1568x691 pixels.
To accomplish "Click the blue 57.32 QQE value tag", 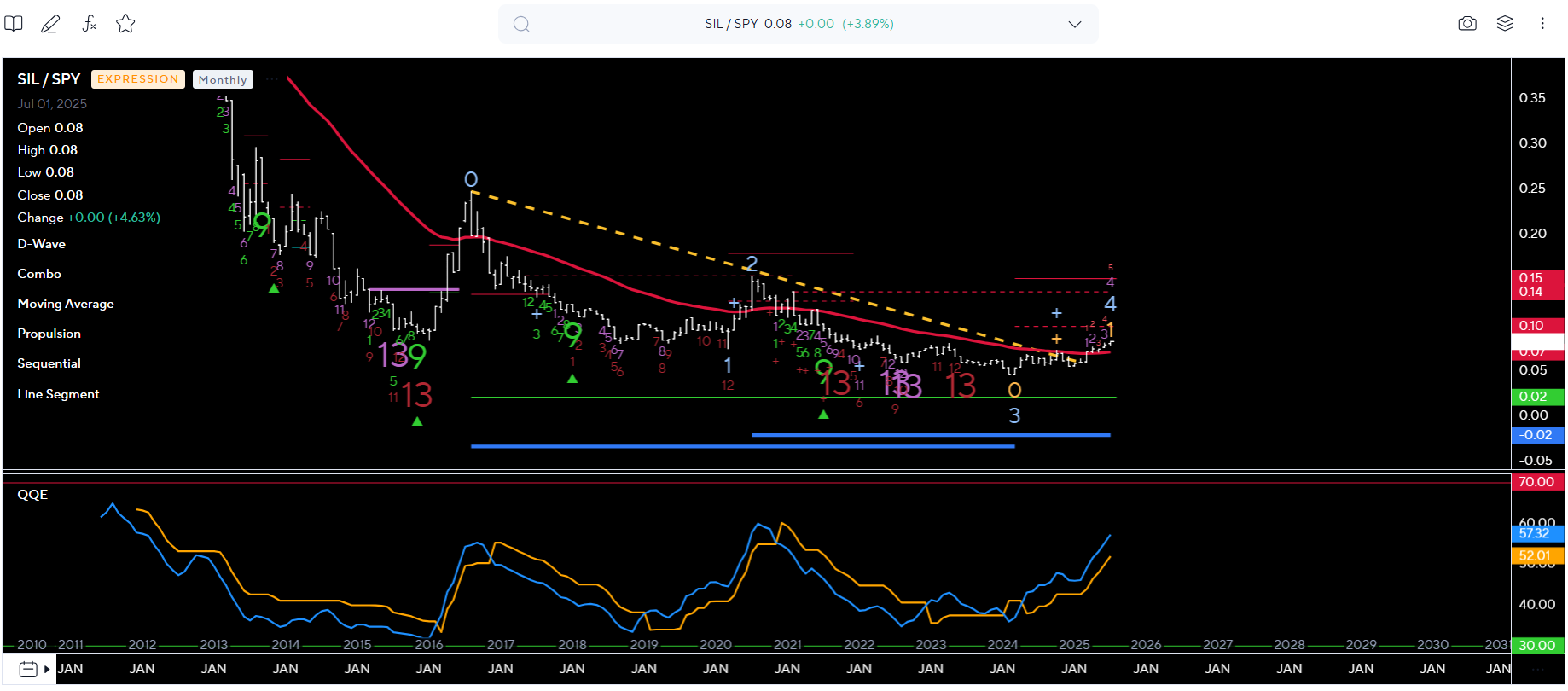I will [x=1536, y=533].
